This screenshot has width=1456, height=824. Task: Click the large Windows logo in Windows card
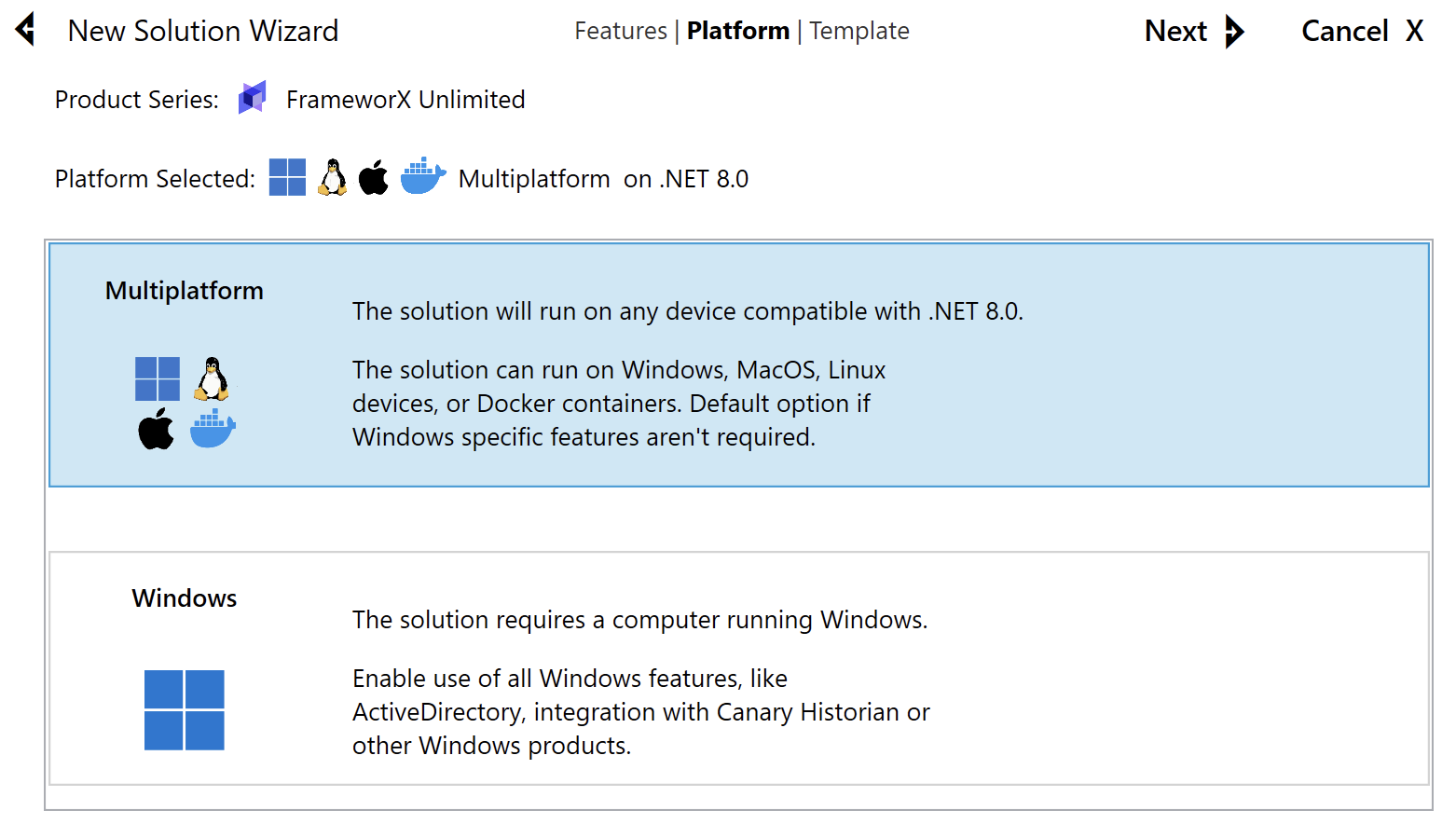pos(185,710)
